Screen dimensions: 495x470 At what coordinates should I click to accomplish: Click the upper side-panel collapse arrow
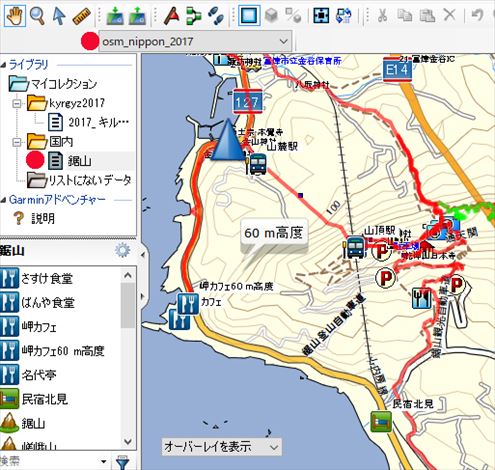(x=143, y=255)
